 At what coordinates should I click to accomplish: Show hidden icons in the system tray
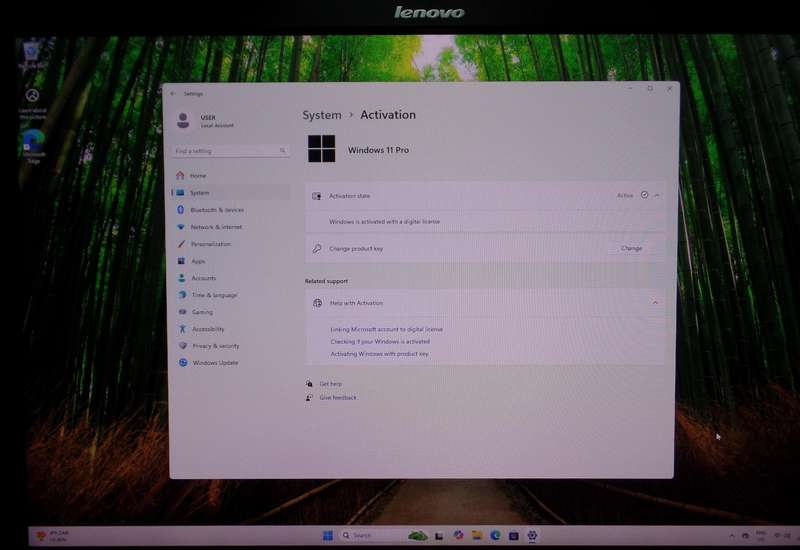pos(731,535)
